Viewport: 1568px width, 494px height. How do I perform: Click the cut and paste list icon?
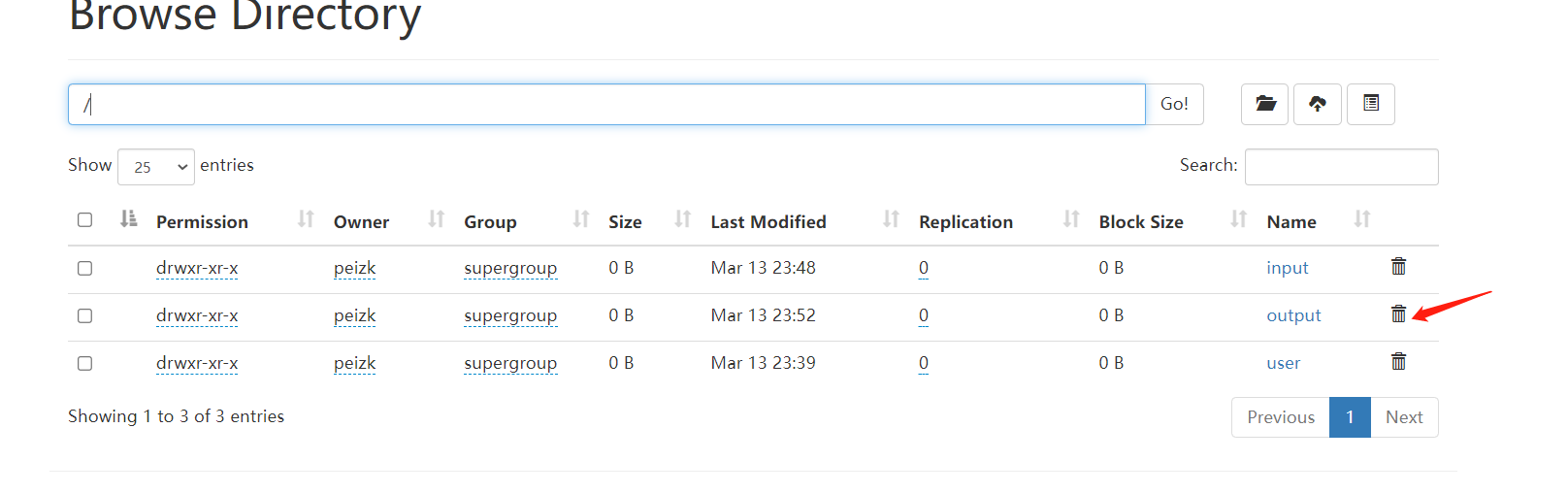(x=1370, y=104)
